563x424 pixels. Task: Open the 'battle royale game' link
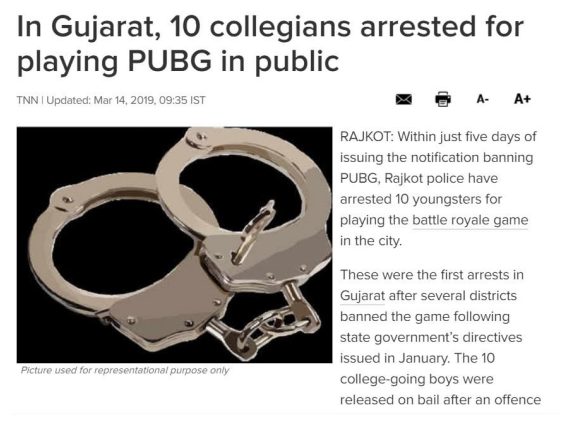click(x=470, y=220)
